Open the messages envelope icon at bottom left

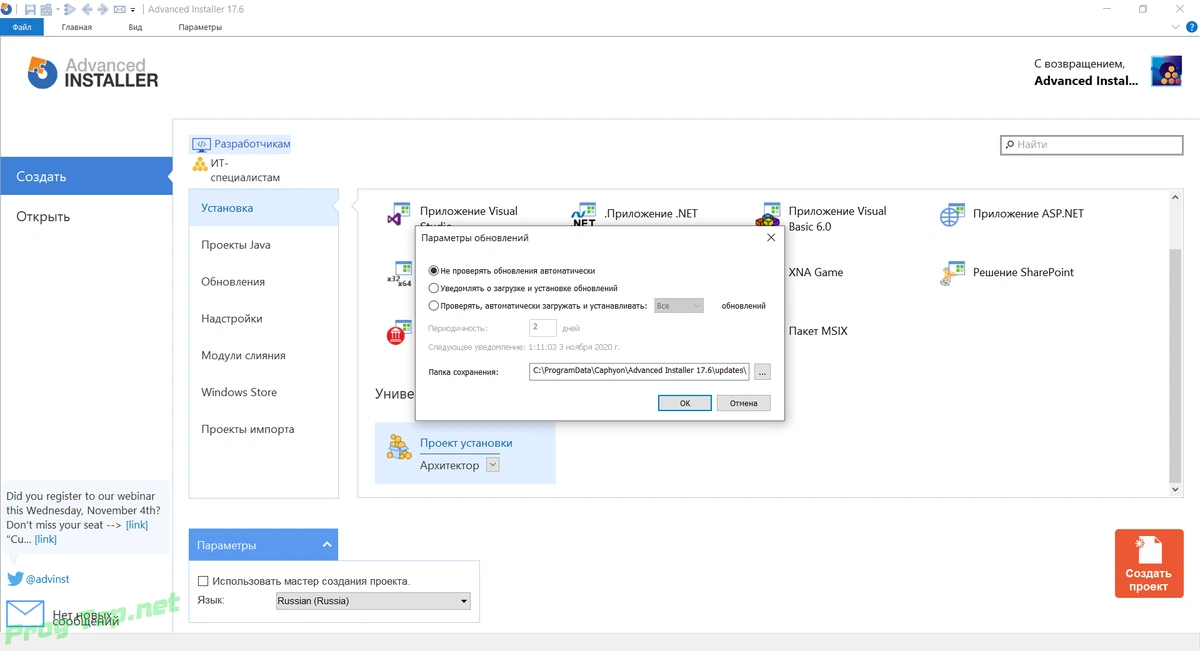click(26, 613)
